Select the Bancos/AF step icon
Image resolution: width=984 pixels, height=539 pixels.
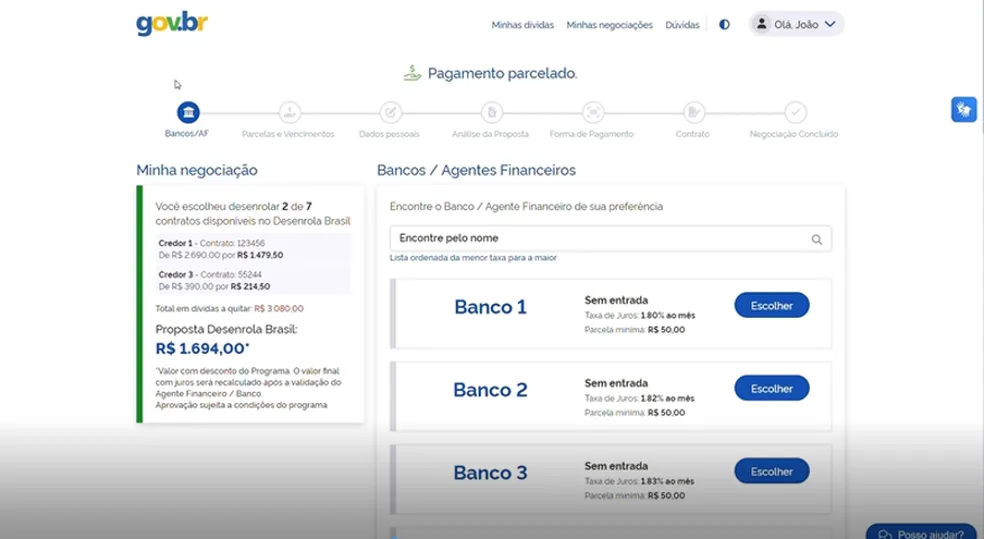pos(188,112)
